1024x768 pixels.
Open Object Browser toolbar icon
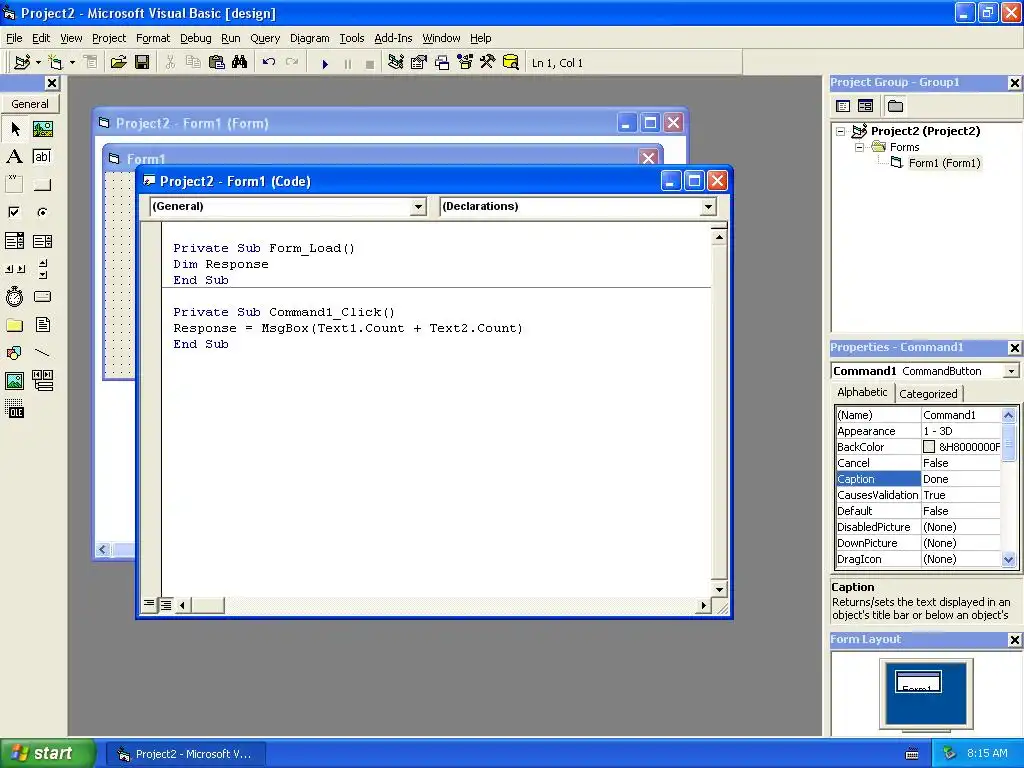(x=465, y=62)
